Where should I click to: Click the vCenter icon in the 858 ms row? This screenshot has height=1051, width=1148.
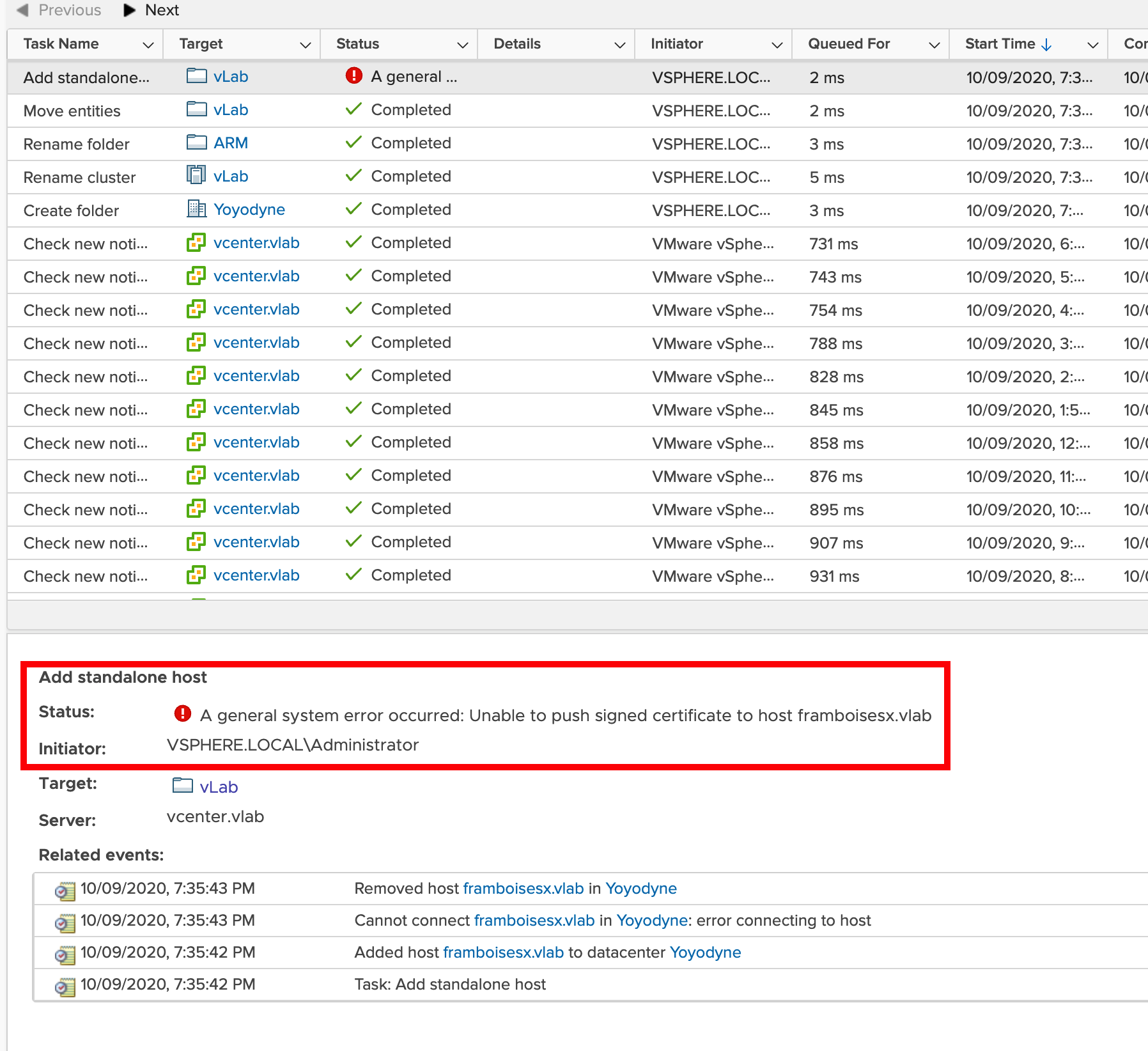point(196,442)
